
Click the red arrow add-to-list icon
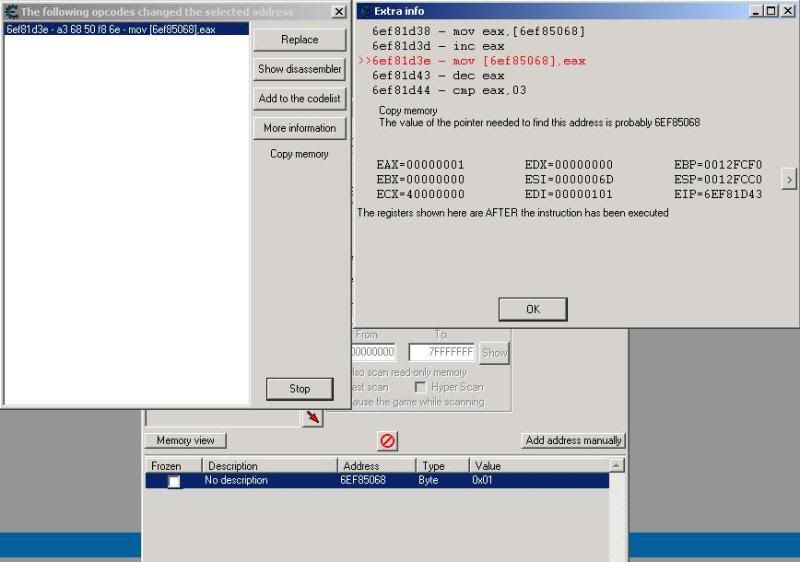click(x=313, y=418)
